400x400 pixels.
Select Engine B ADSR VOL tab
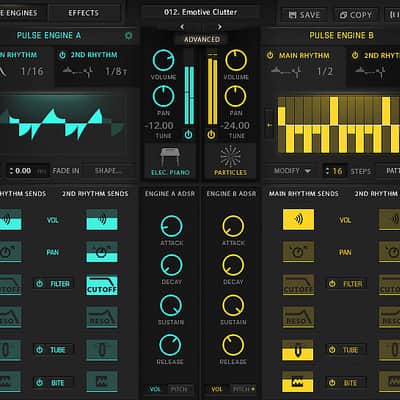click(x=217, y=389)
